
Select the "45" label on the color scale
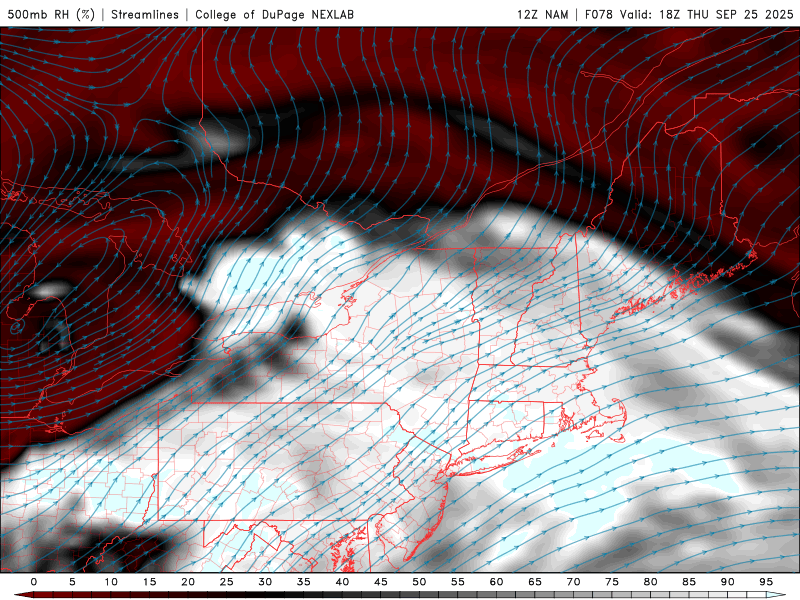coord(381,582)
